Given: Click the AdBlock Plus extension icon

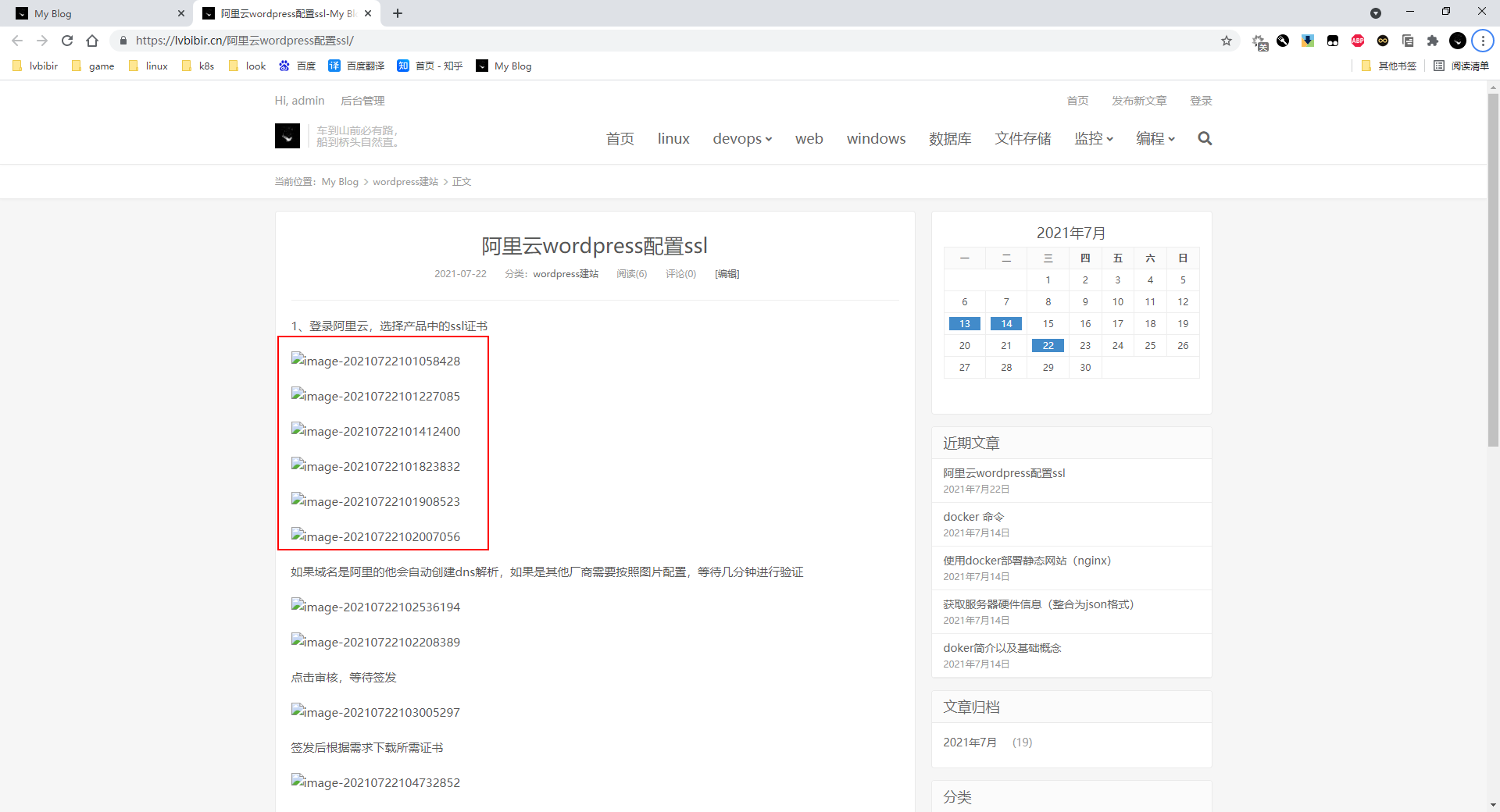Looking at the screenshot, I should pos(1358,41).
